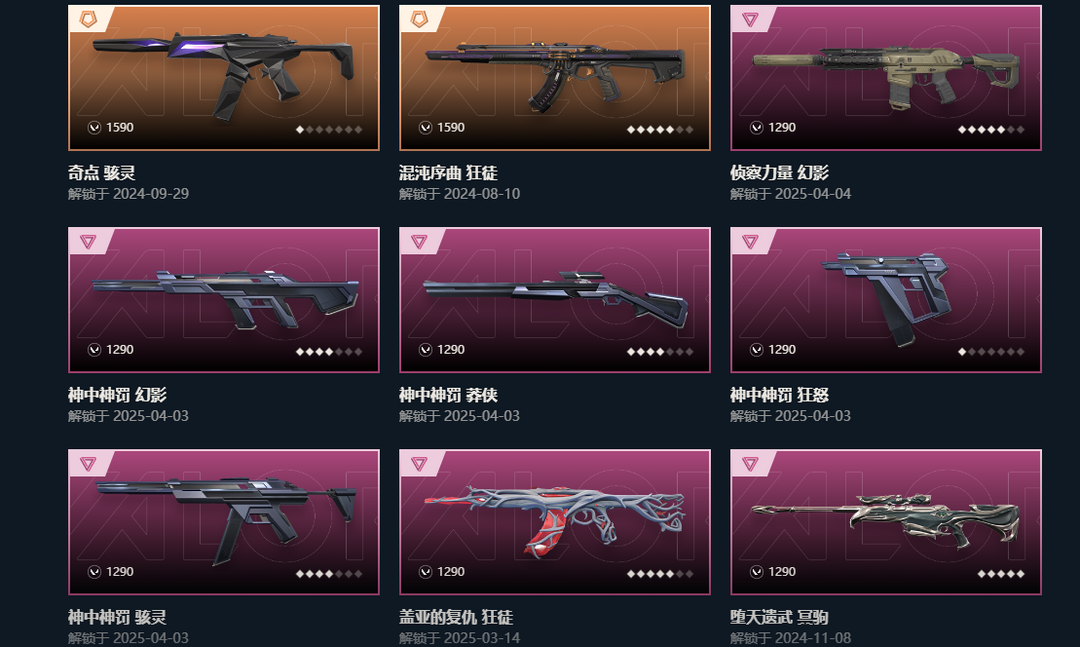Screen dimensions: 1080x647
Task: Click the 1590 price on 混沌序曲 狂徒 card
Action: pyautogui.click(x=451, y=127)
